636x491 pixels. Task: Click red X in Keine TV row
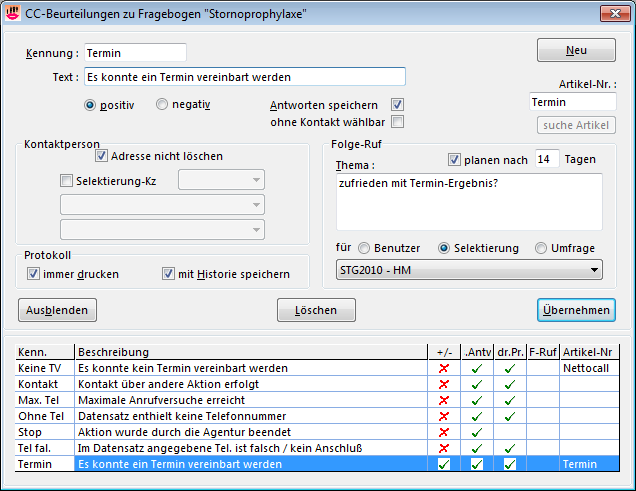(x=443, y=368)
